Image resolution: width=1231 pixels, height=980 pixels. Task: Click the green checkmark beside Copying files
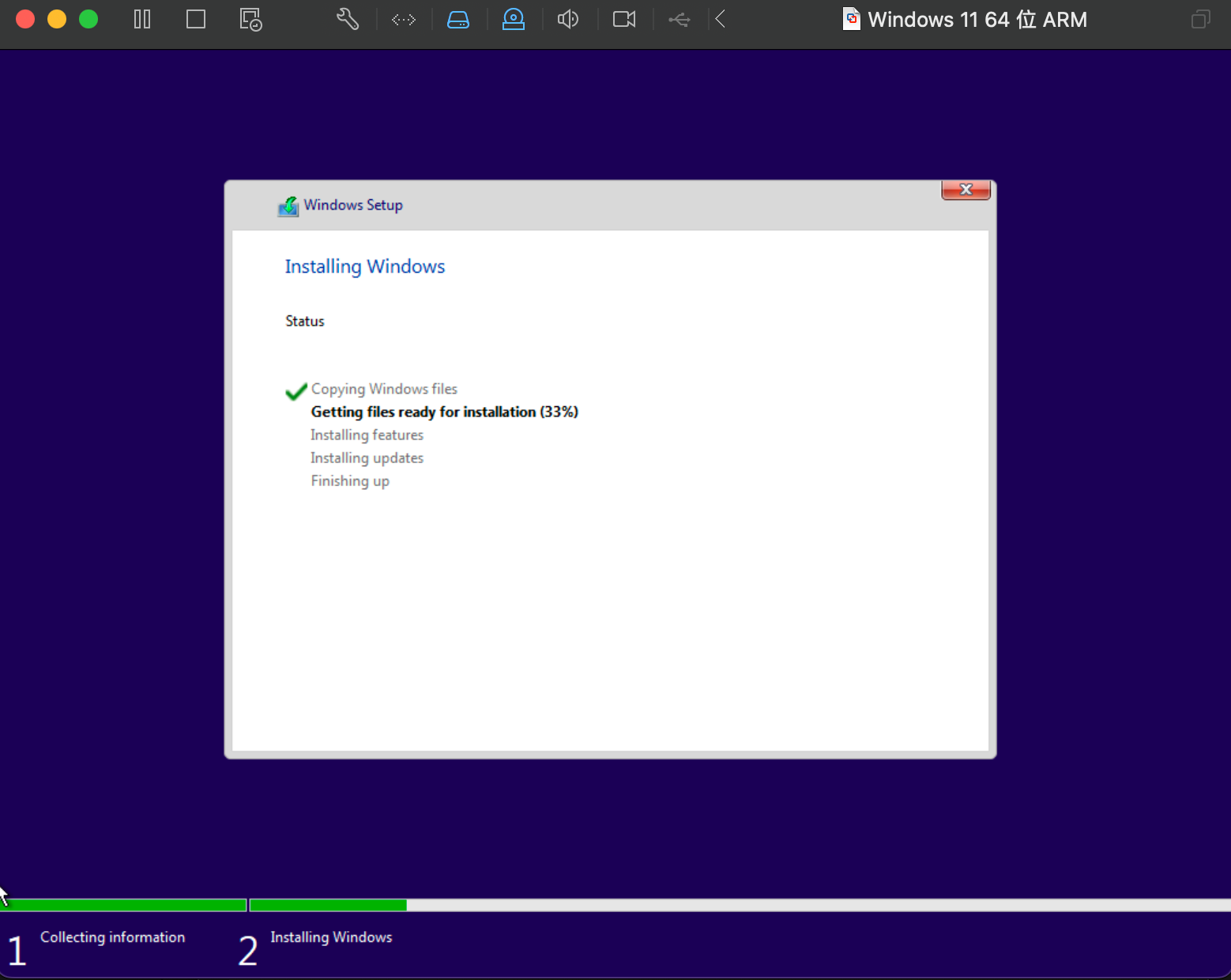tap(296, 391)
